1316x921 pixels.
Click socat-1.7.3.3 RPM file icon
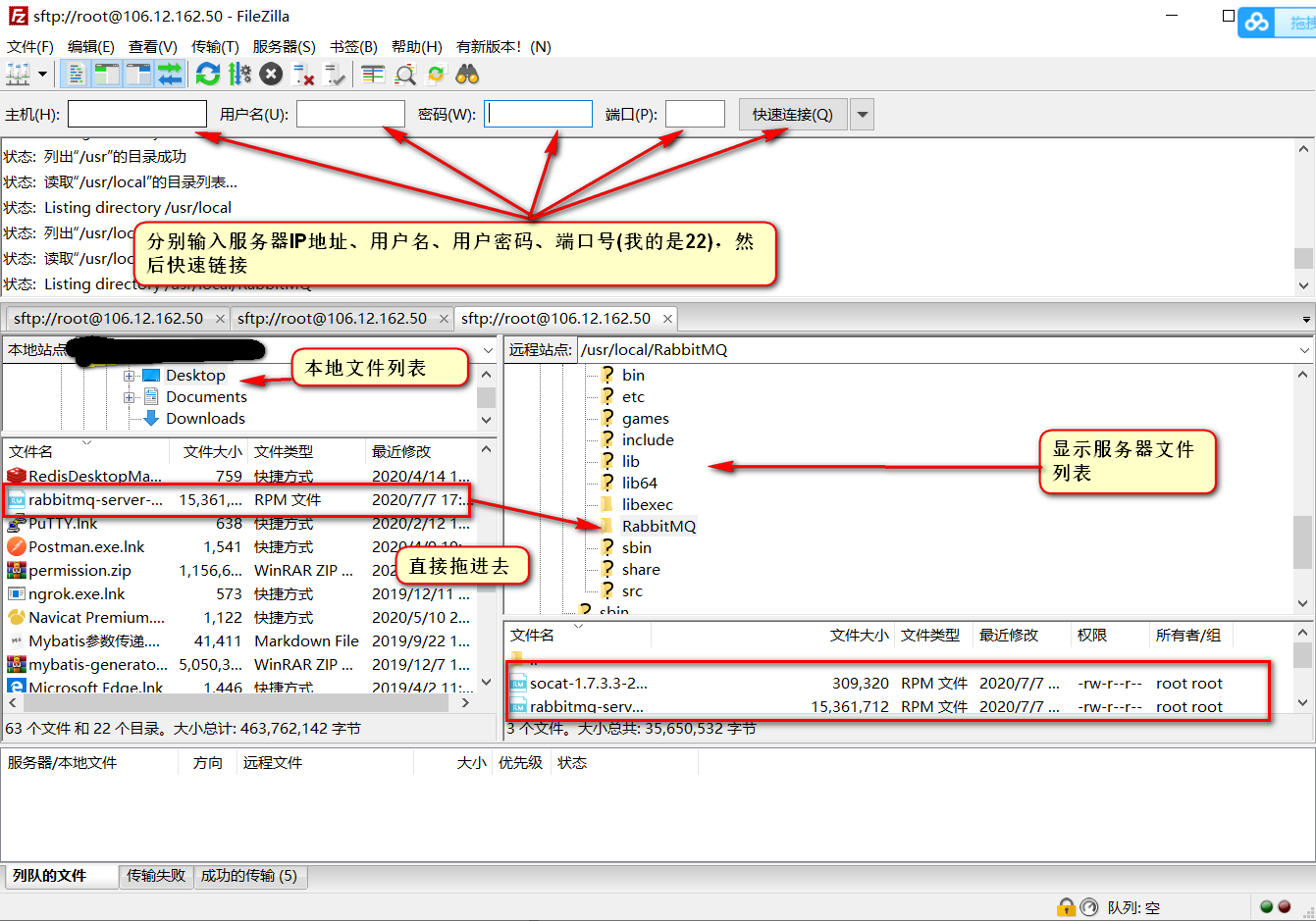click(518, 683)
